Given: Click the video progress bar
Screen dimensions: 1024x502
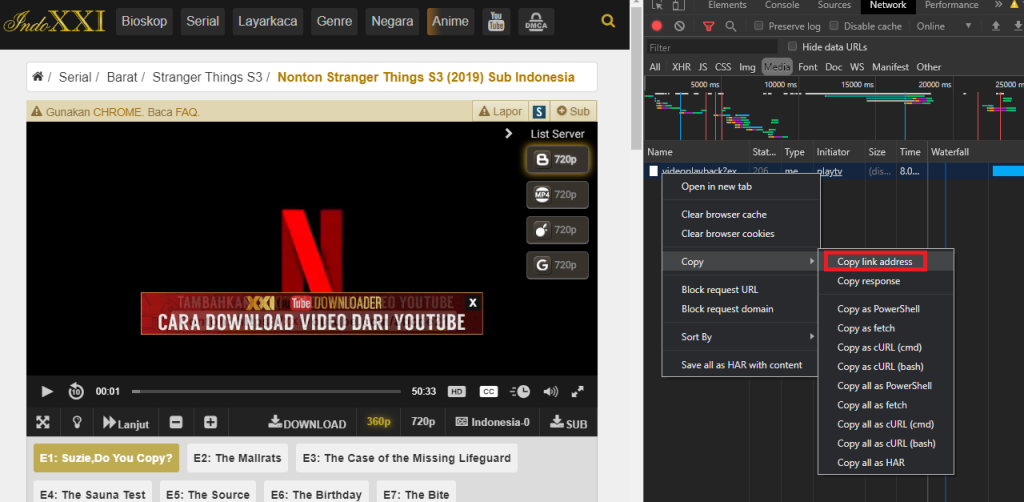Looking at the screenshot, I should (x=266, y=392).
